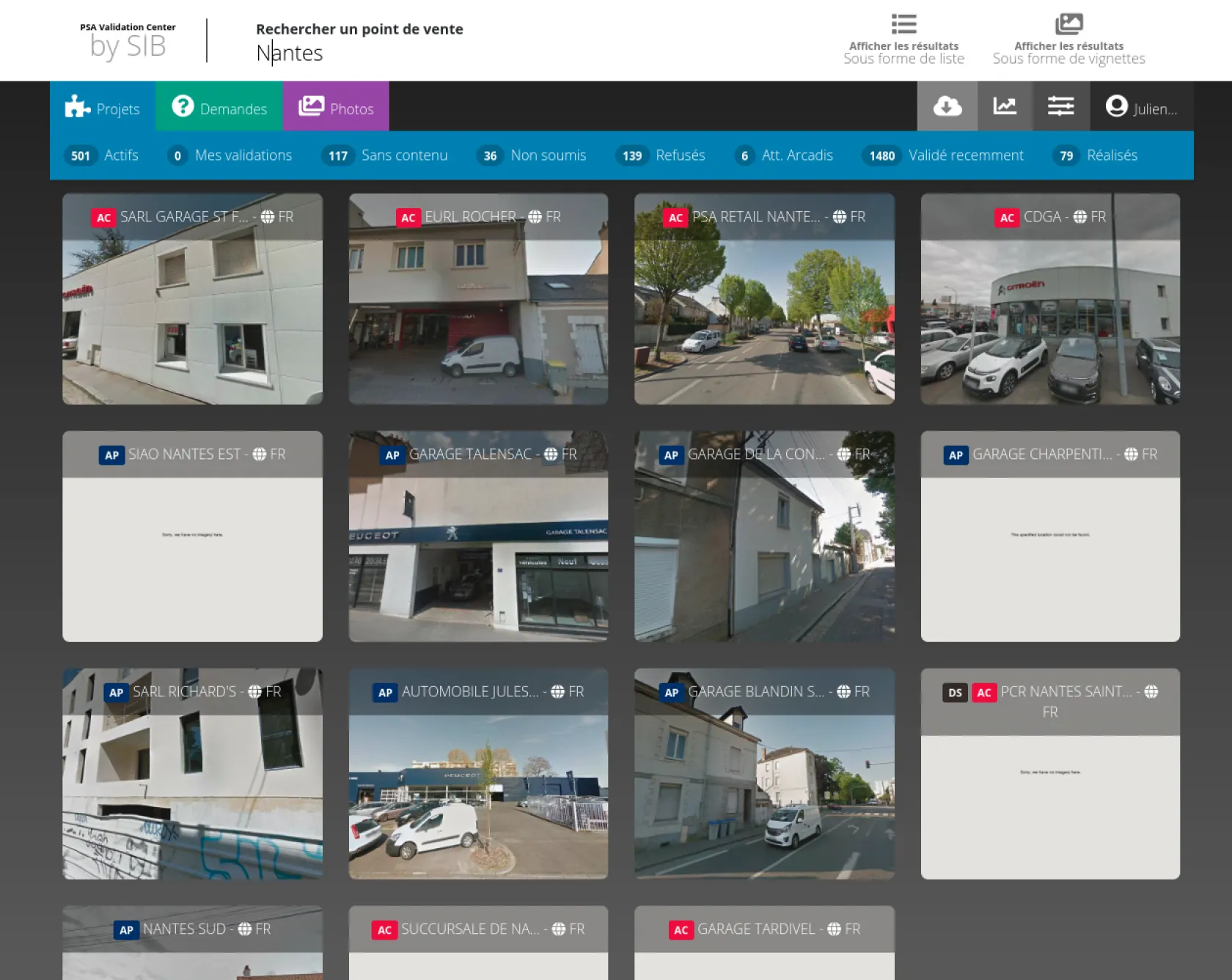Show results as a list

point(903,40)
